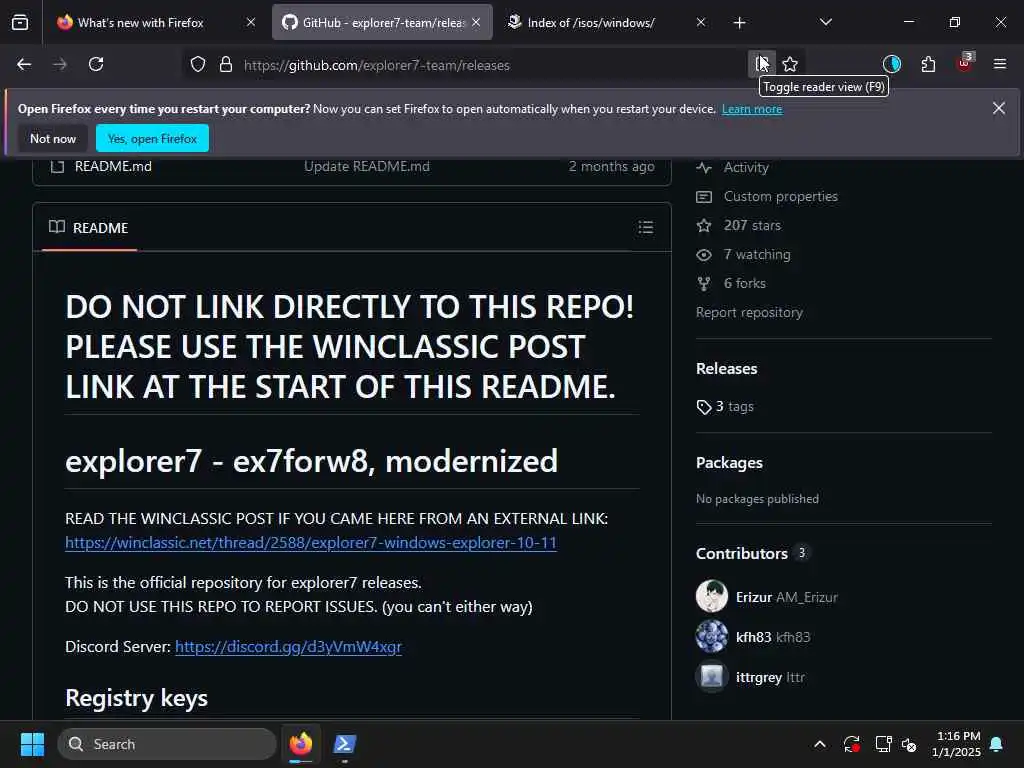The height and width of the screenshot is (768, 1024).
Task: Open the Extensions puzzle piece menu
Action: tap(928, 64)
